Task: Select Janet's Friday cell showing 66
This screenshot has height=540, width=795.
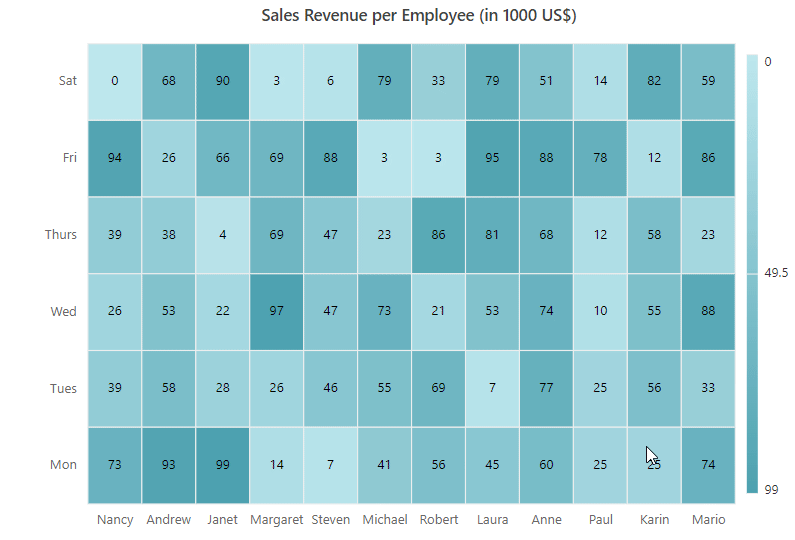Action: click(x=223, y=158)
